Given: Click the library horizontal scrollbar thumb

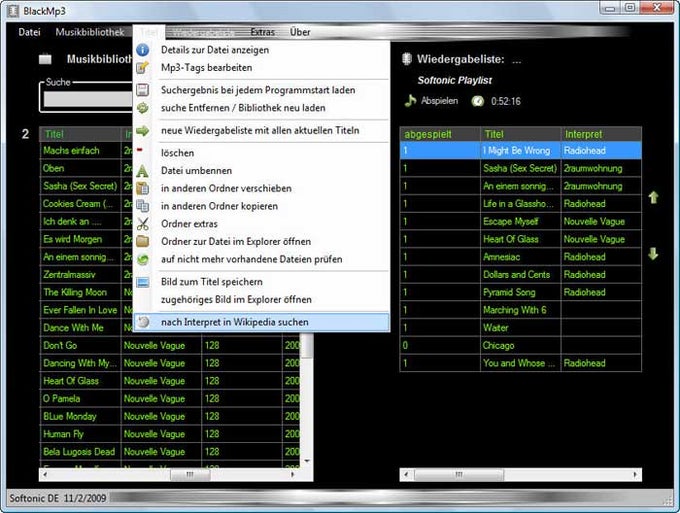Looking at the screenshot, I should pos(190,474).
